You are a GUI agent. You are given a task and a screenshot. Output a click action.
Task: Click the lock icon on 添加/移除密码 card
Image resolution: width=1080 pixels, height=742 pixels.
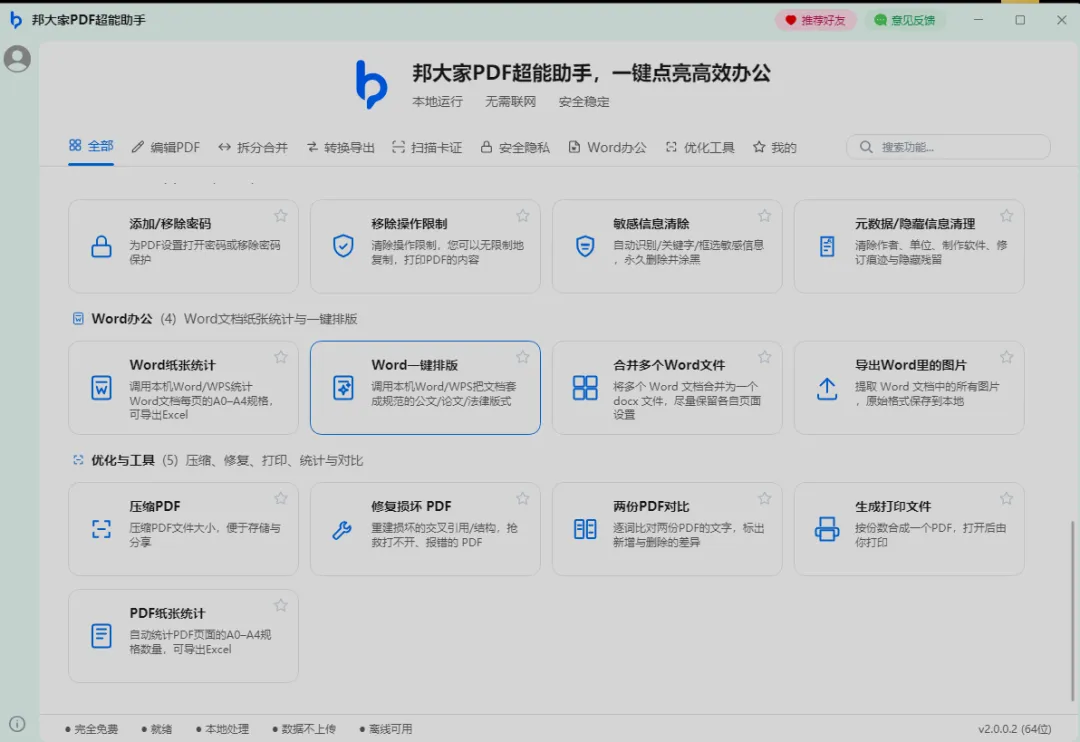tap(101, 246)
